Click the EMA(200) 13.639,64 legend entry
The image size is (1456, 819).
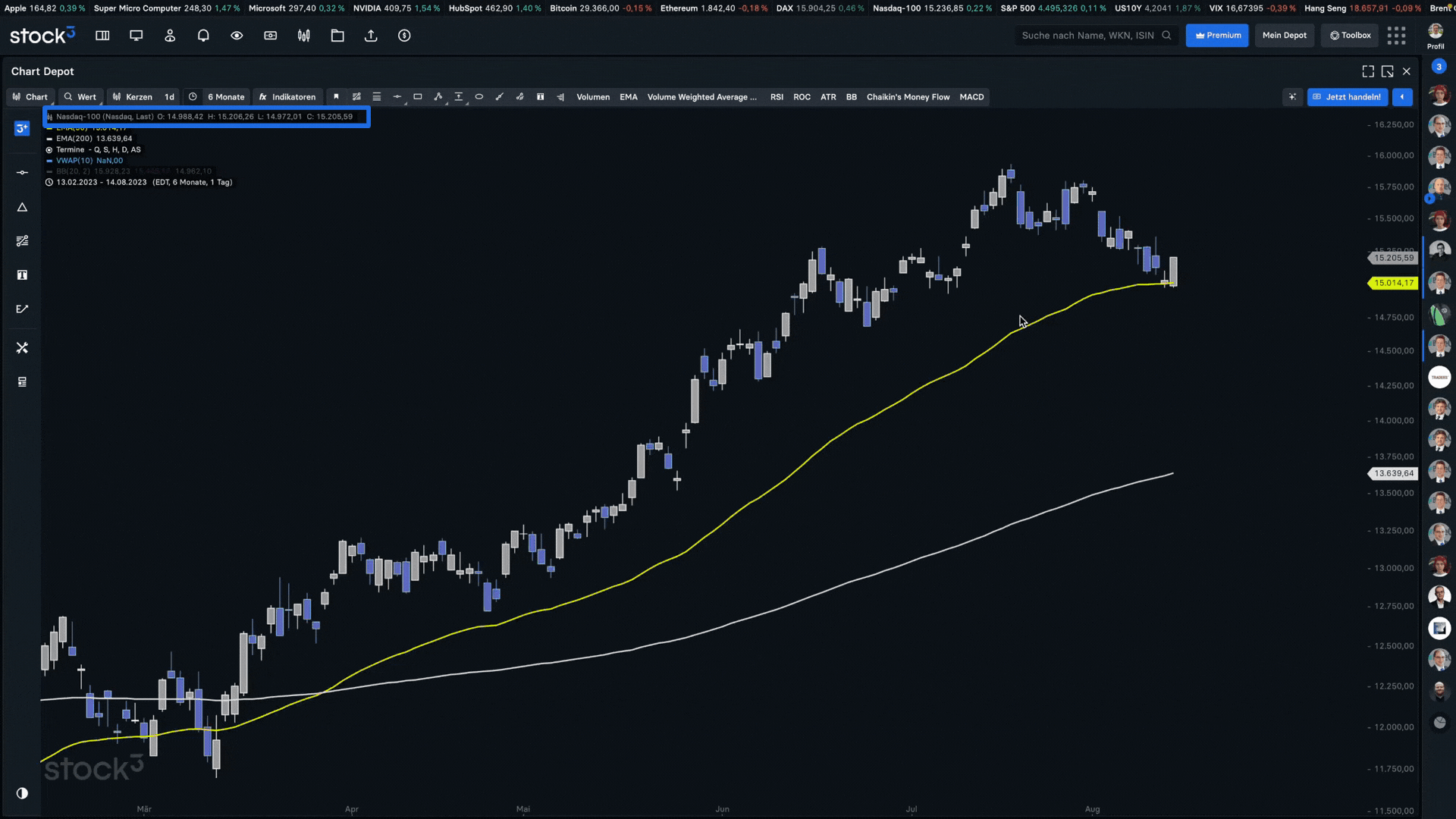point(89,139)
